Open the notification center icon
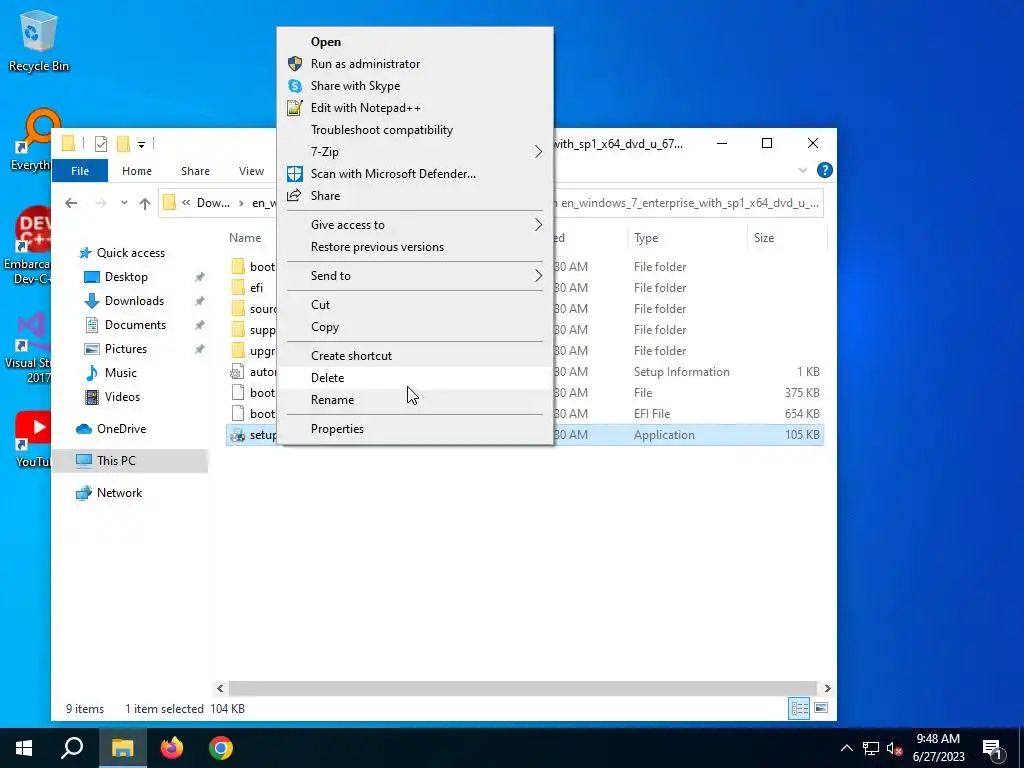 (993, 748)
